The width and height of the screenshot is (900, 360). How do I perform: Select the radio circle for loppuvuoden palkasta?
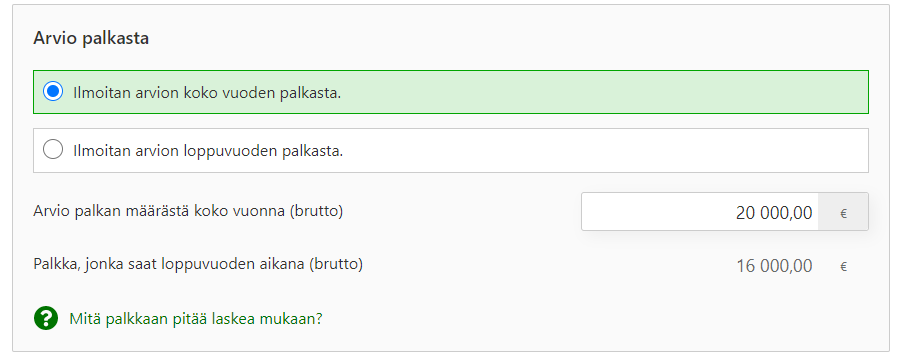(x=53, y=150)
